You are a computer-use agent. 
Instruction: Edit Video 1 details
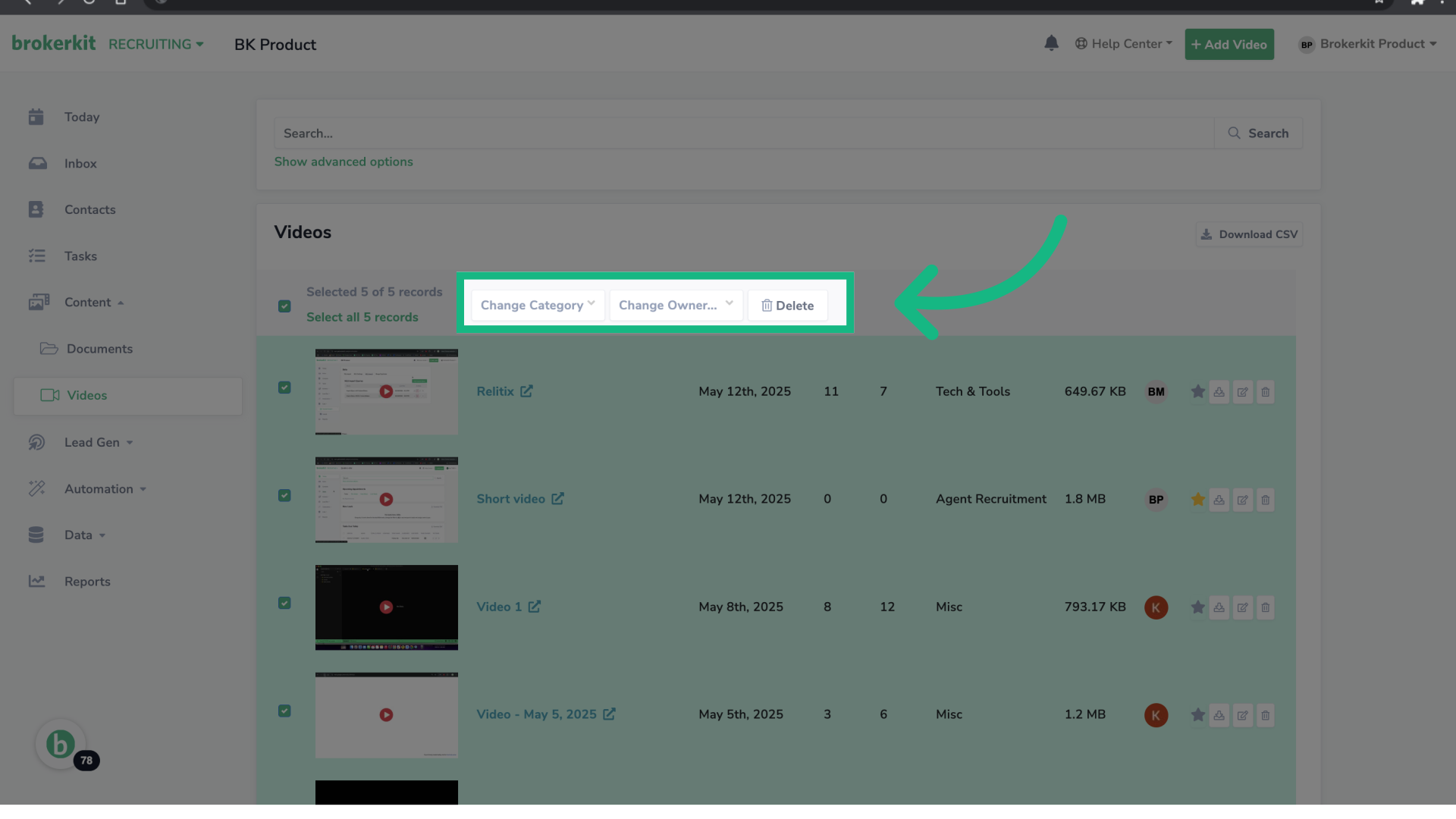point(1242,607)
